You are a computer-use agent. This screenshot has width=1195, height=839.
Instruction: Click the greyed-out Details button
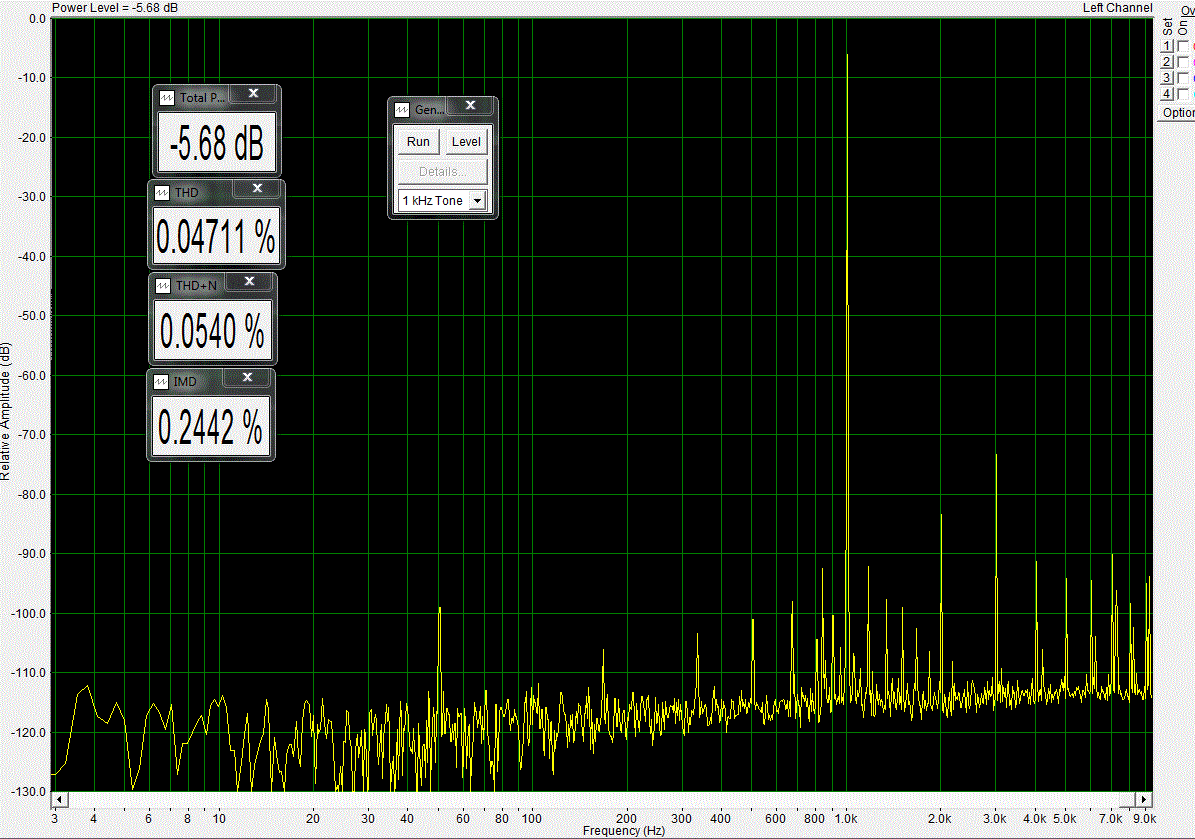[442, 171]
